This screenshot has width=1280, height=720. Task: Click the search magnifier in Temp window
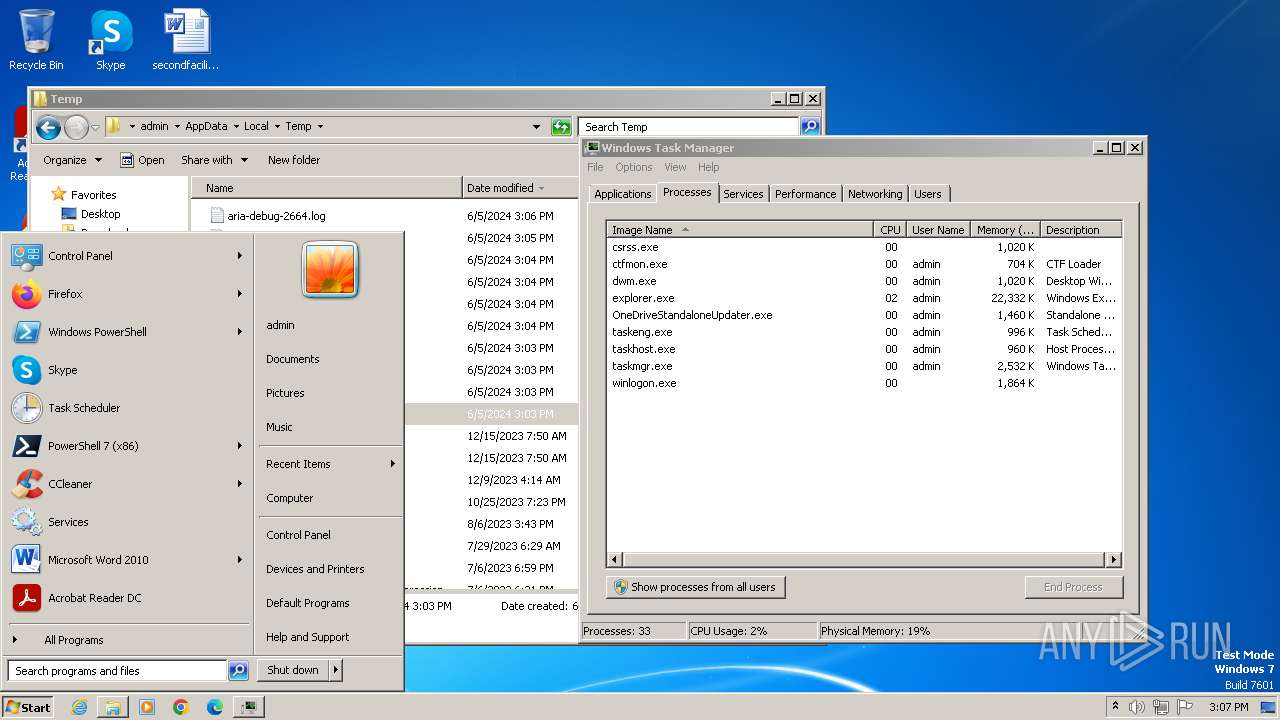(x=810, y=127)
